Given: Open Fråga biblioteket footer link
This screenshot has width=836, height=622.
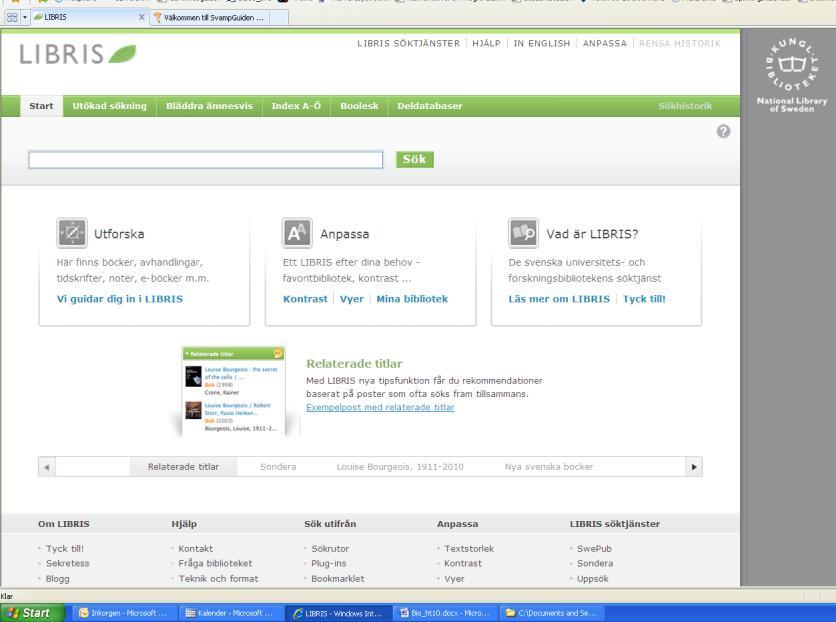Looking at the screenshot, I should click(215, 563).
